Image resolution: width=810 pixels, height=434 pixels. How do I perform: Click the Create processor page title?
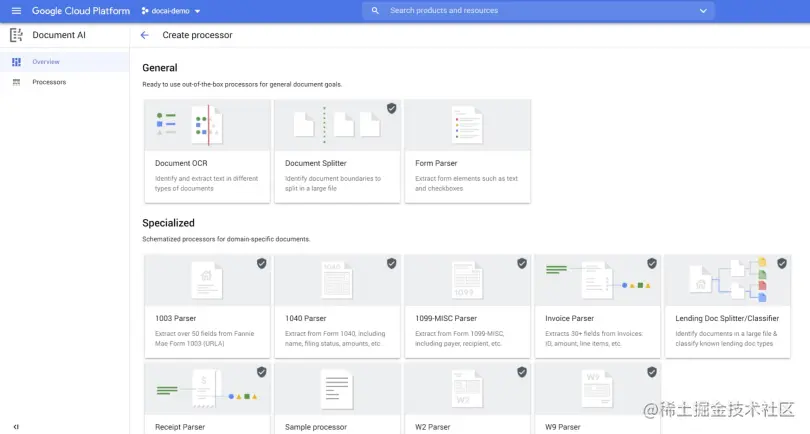tap(197, 35)
